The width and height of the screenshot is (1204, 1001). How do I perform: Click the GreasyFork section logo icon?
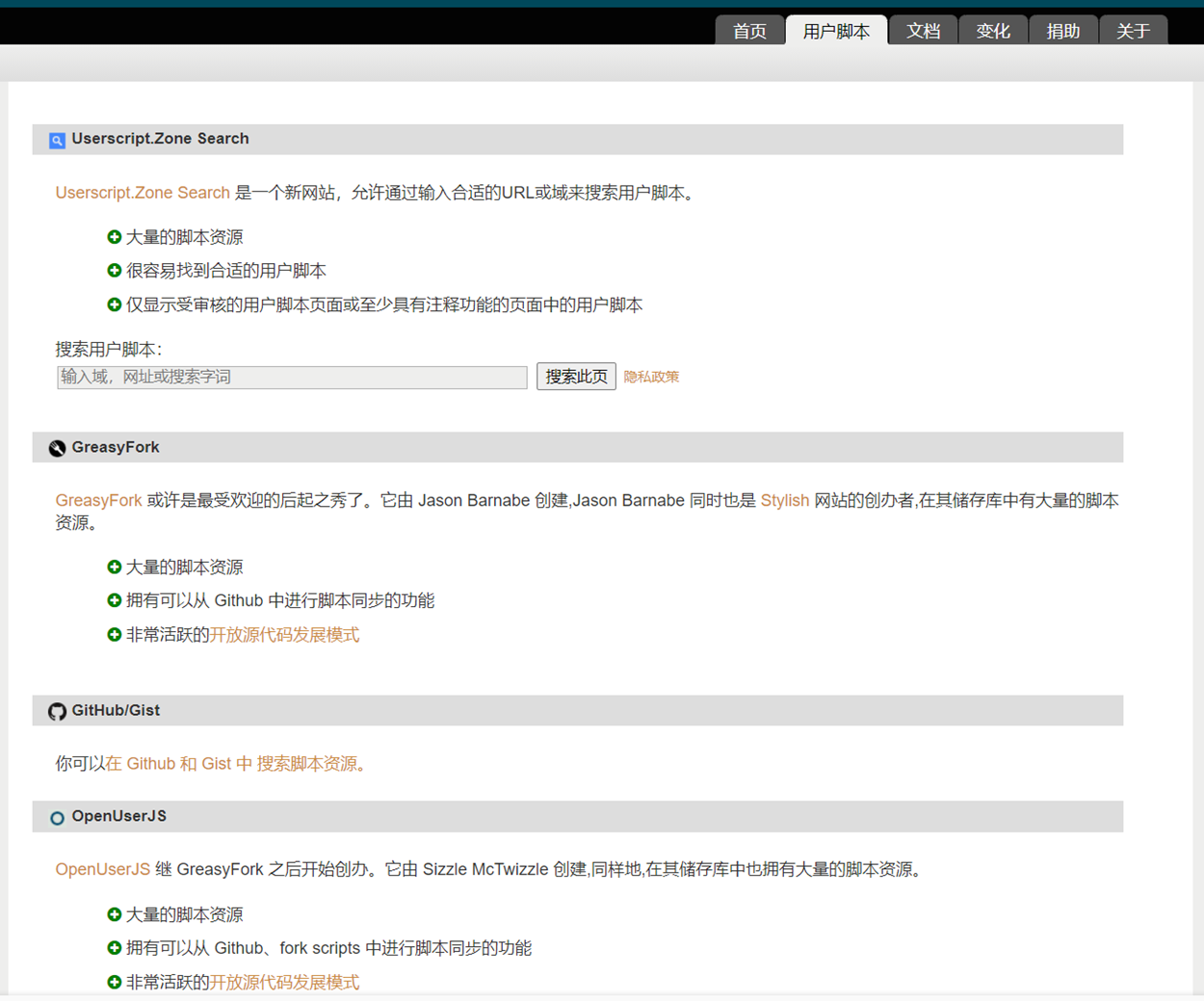tap(57, 448)
